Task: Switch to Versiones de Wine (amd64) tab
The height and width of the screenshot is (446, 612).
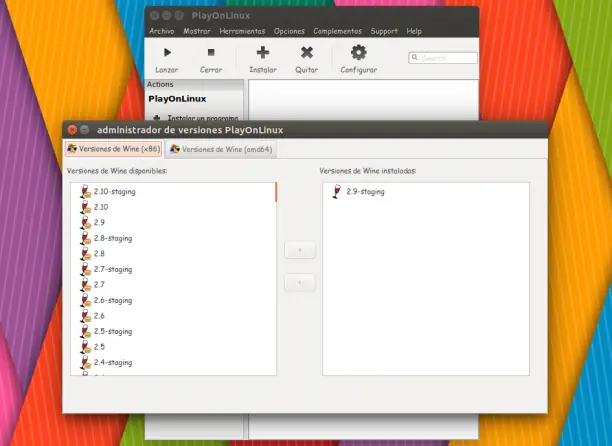Action: coord(221,149)
